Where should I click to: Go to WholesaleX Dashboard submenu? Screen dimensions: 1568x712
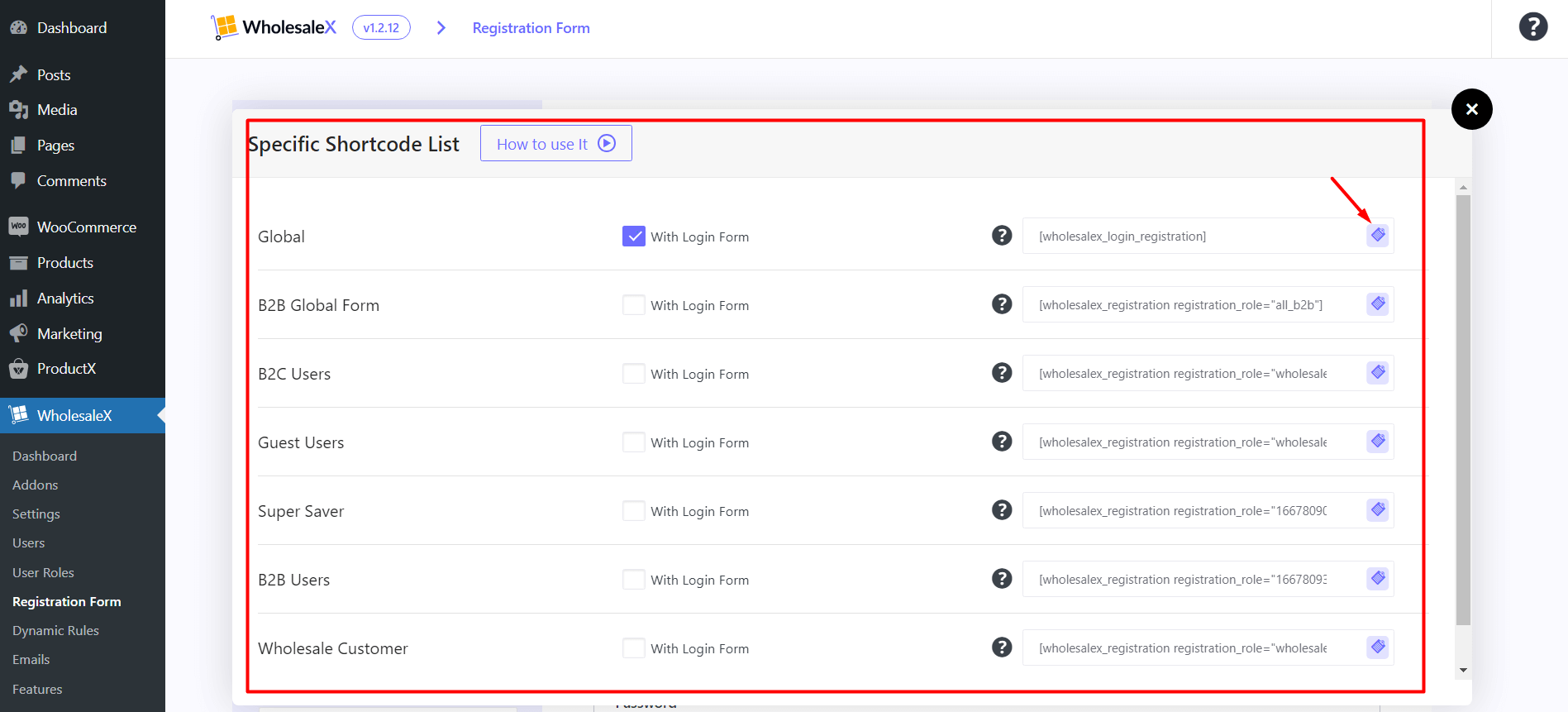coord(45,456)
